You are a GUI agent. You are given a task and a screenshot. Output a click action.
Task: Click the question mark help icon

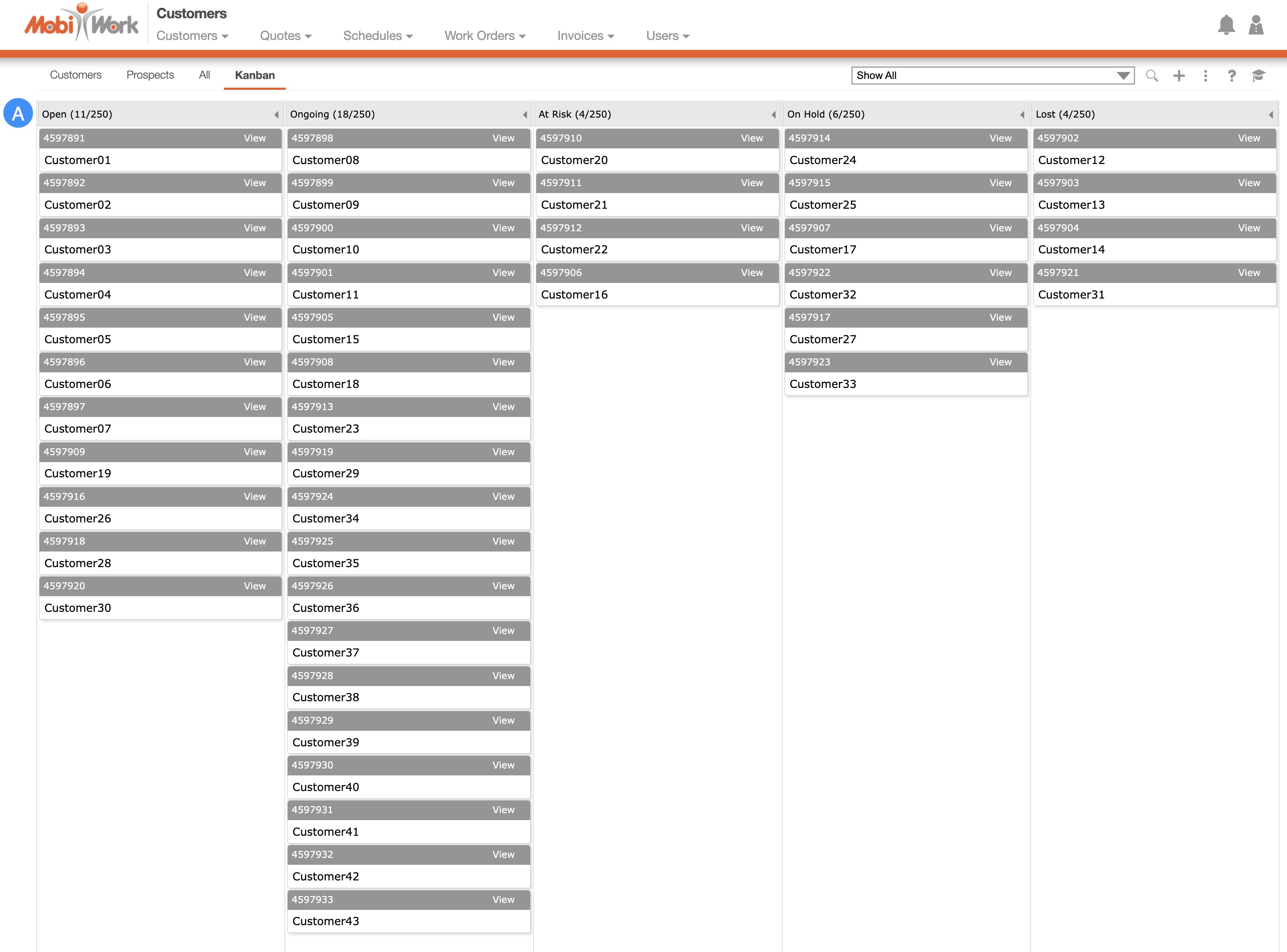[1231, 76]
